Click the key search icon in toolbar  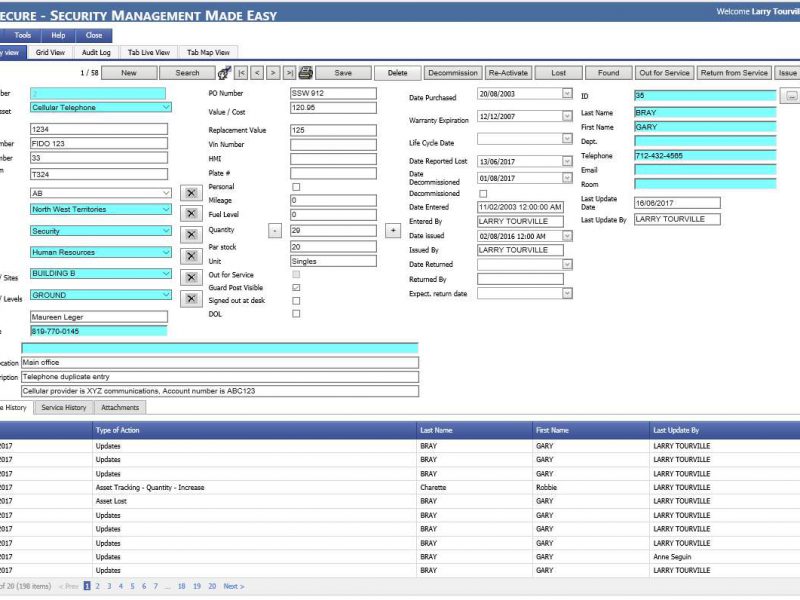224,73
